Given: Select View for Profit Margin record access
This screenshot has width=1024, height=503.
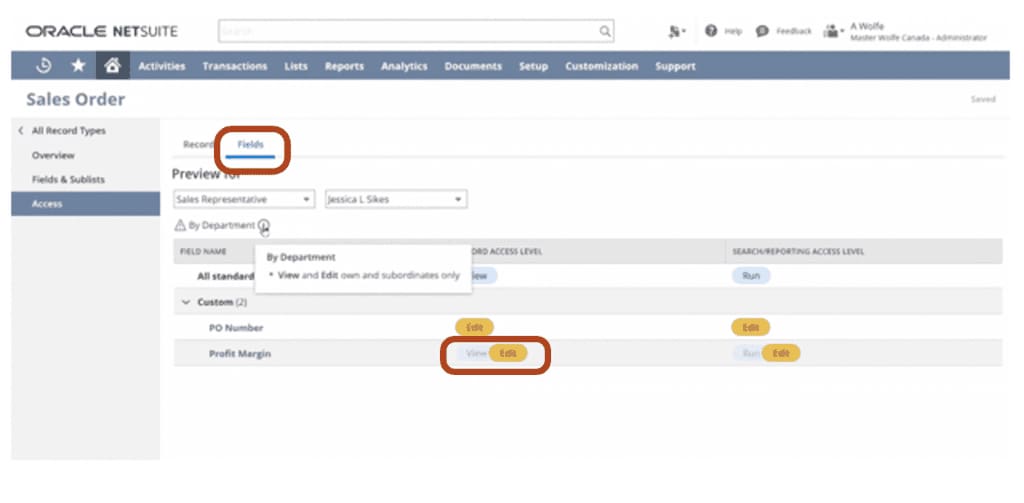Looking at the screenshot, I should click(x=474, y=353).
